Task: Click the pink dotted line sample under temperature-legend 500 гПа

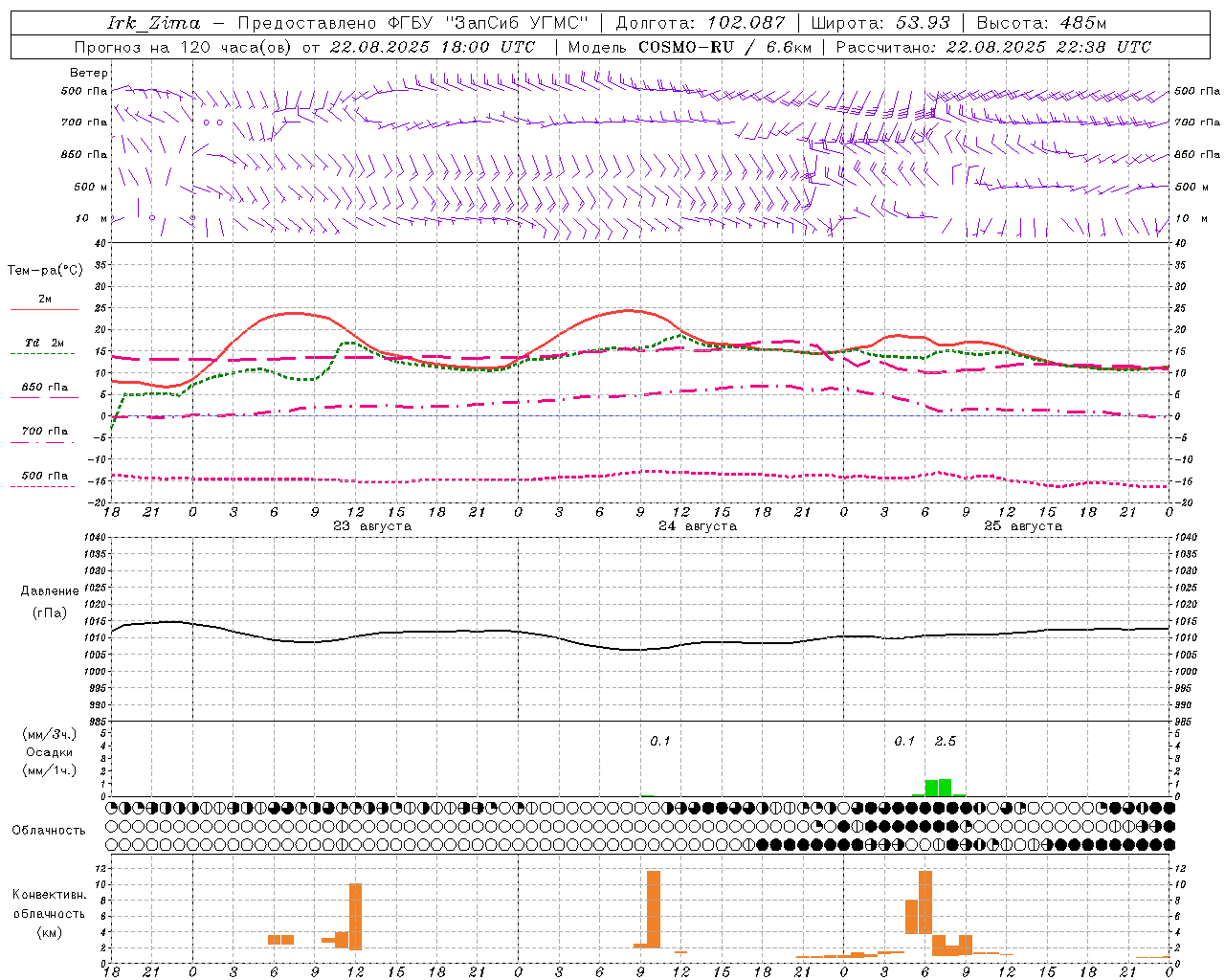Action: [x=43, y=486]
